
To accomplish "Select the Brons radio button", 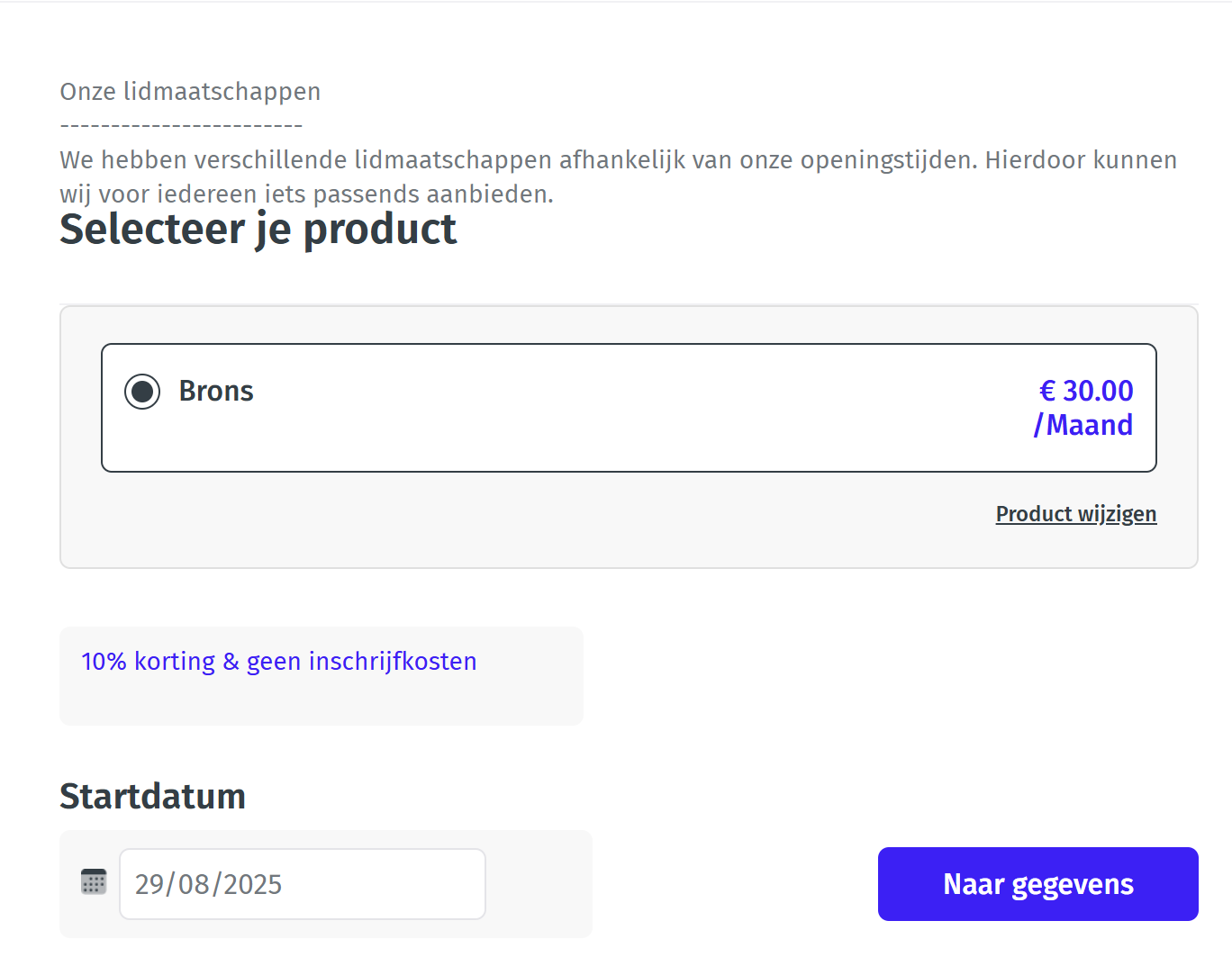I will click(142, 392).
